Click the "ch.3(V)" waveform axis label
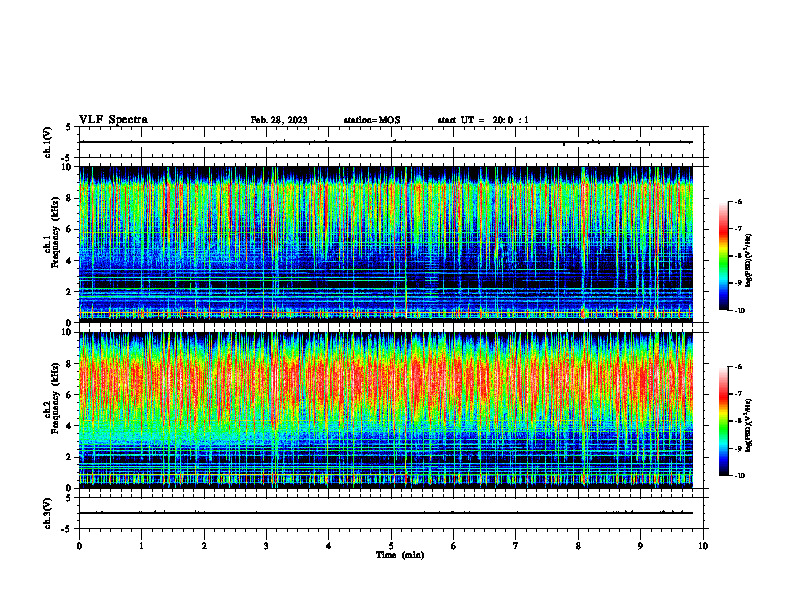Screen dimensions: 792x612 point(48,513)
